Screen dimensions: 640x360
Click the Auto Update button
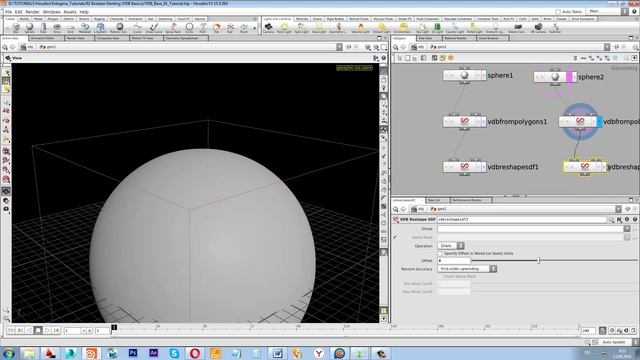[614, 342]
